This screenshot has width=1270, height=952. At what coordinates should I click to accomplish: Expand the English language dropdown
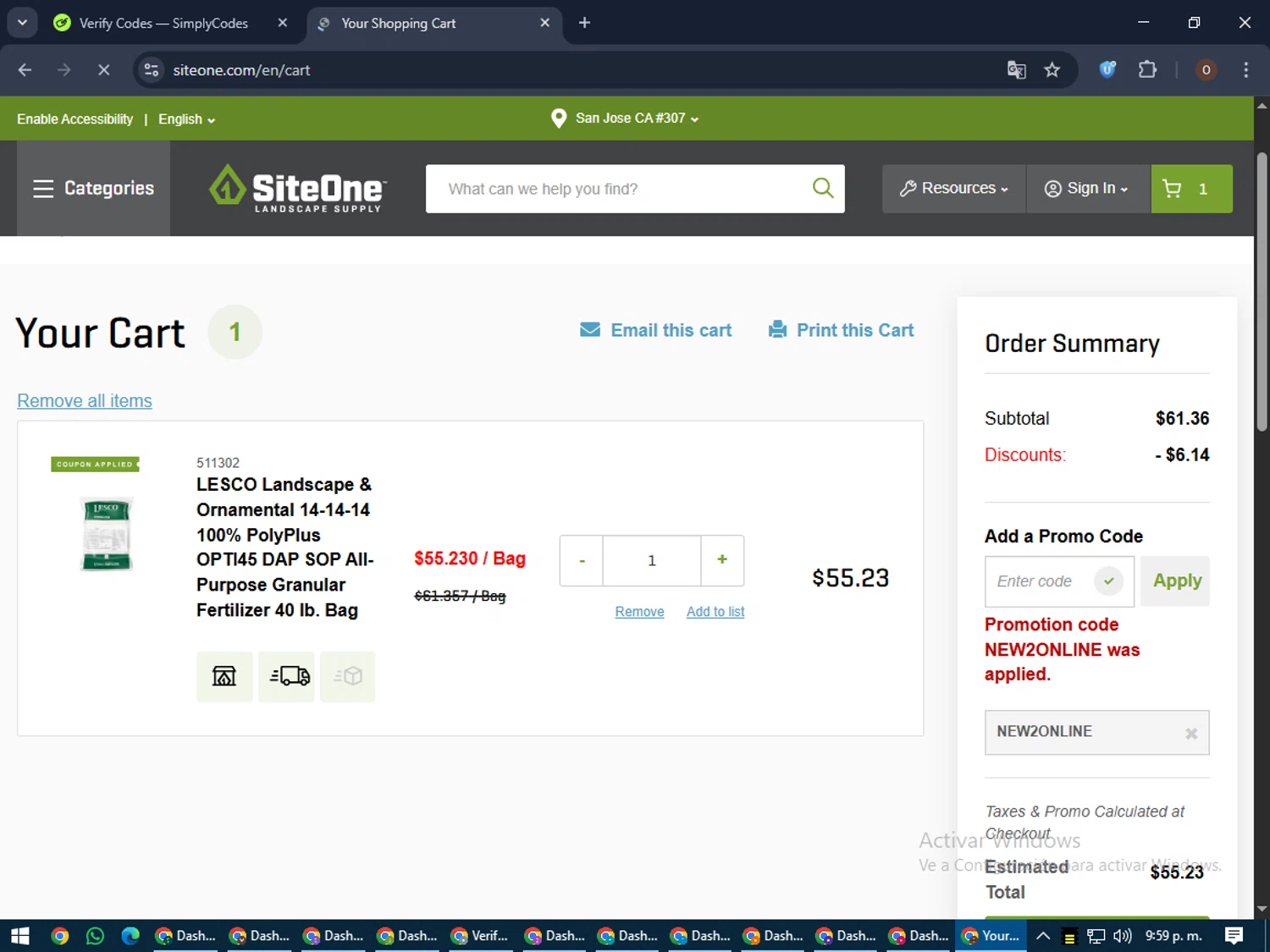186,119
